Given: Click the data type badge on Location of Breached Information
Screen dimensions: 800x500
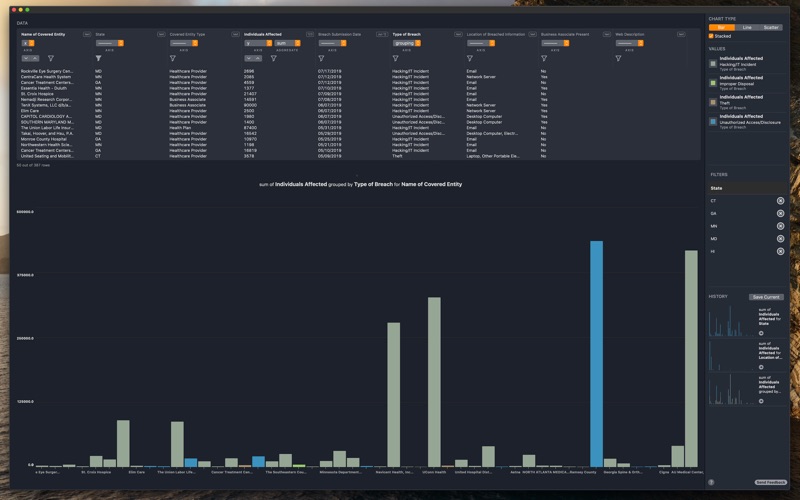Looking at the screenshot, I should click(532, 34).
